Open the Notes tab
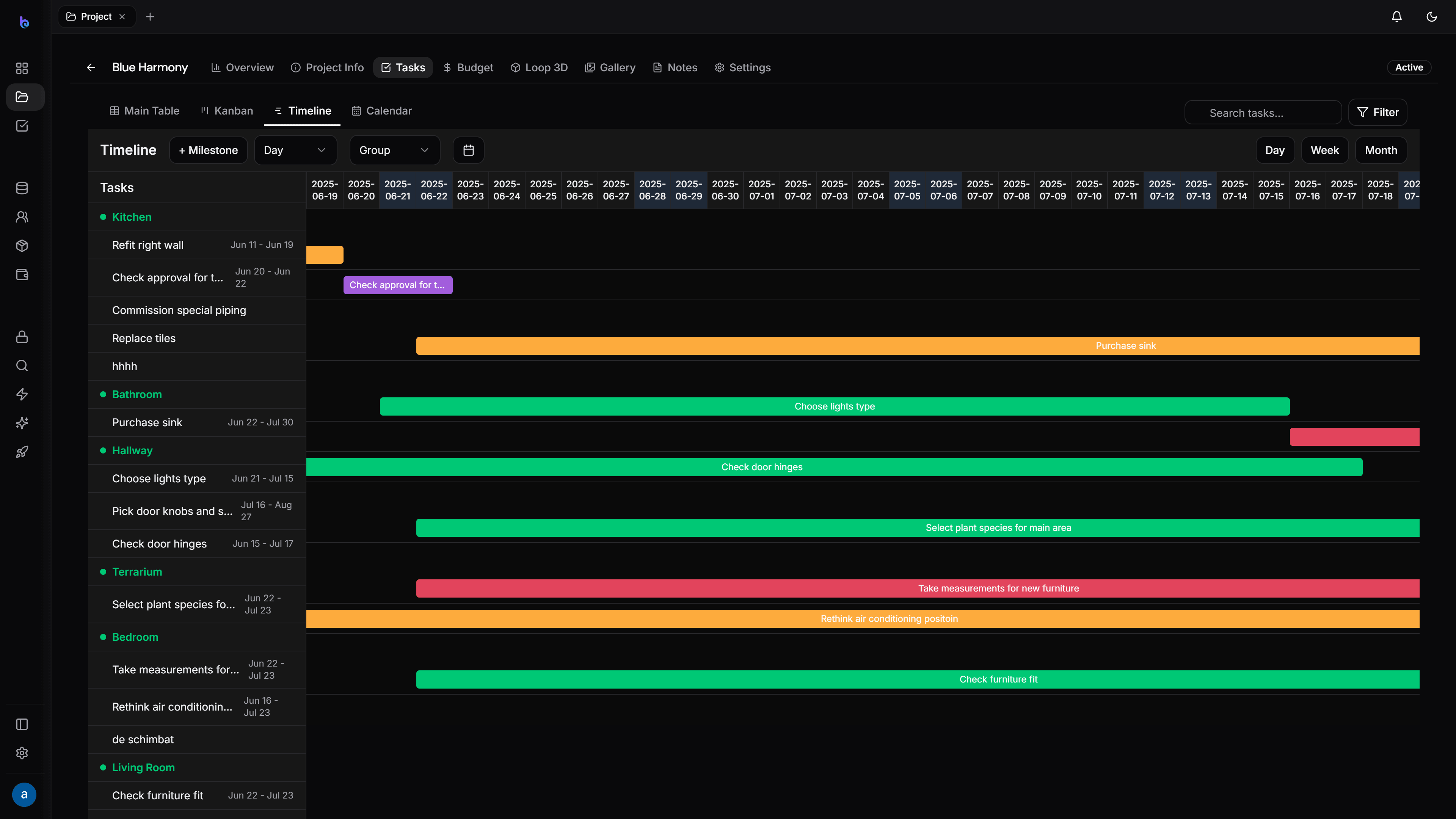Viewport: 1456px width, 819px height. (x=675, y=68)
